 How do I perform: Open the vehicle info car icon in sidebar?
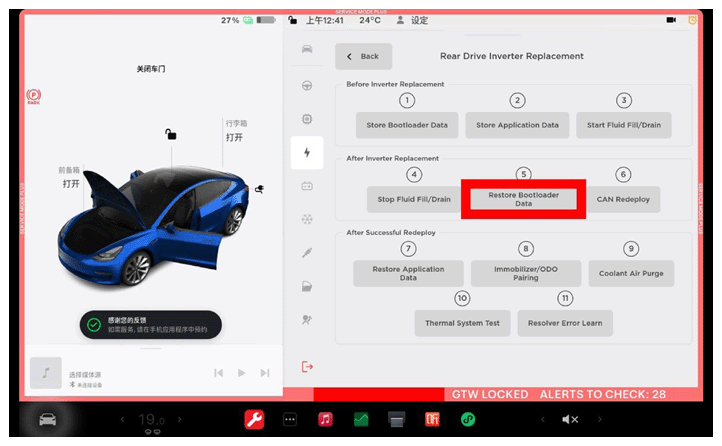(x=307, y=49)
